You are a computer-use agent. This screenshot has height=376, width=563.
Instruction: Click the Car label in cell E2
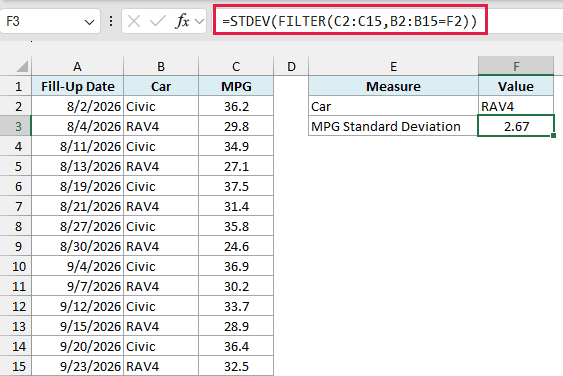394,106
